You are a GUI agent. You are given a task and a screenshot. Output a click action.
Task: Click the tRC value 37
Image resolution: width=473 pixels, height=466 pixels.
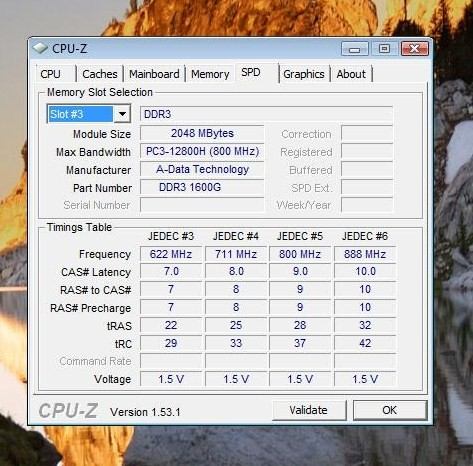coord(300,343)
